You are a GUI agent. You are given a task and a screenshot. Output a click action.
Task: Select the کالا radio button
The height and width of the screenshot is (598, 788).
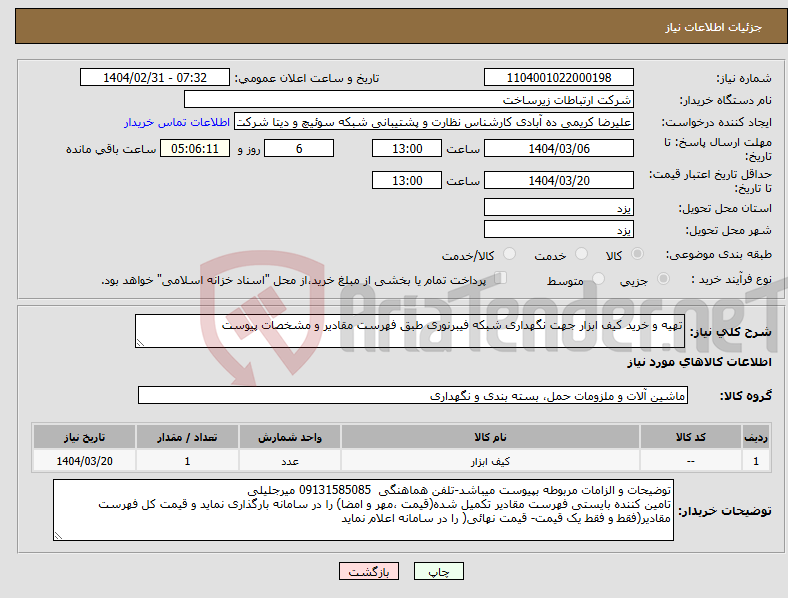(x=637, y=254)
